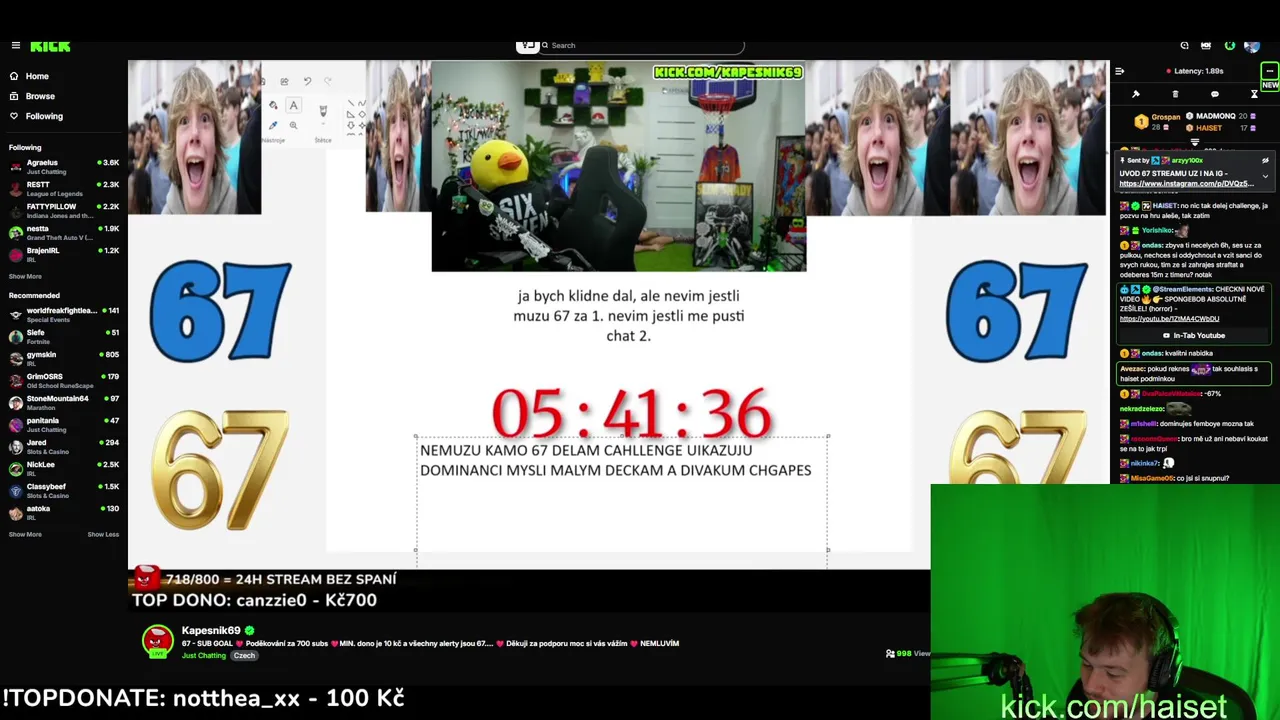Image resolution: width=1280 pixels, height=720 pixels.
Task: Open the NickLee channel
Action: point(64,468)
